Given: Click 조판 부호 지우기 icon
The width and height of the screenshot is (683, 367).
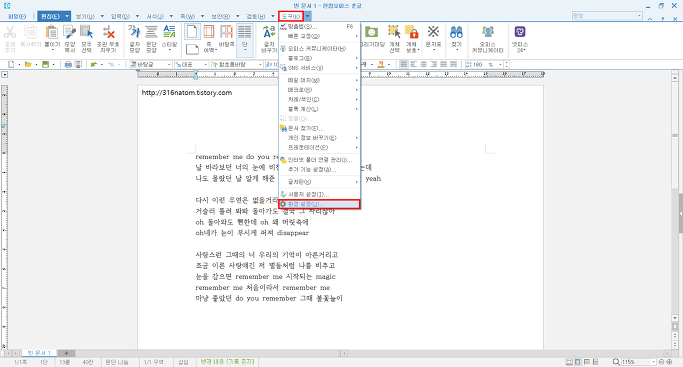Looking at the screenshot, I should coord(108,32).
